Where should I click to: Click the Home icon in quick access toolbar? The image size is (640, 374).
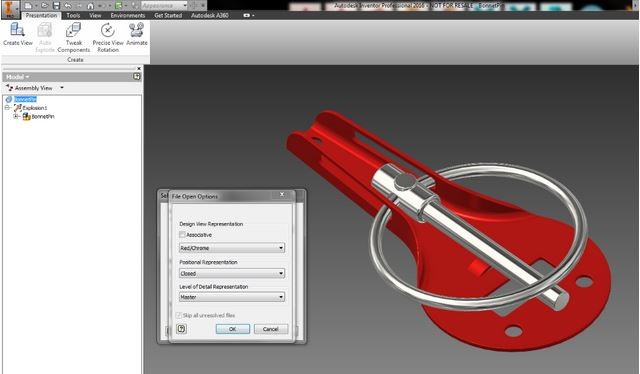click(x=91, y=6)
